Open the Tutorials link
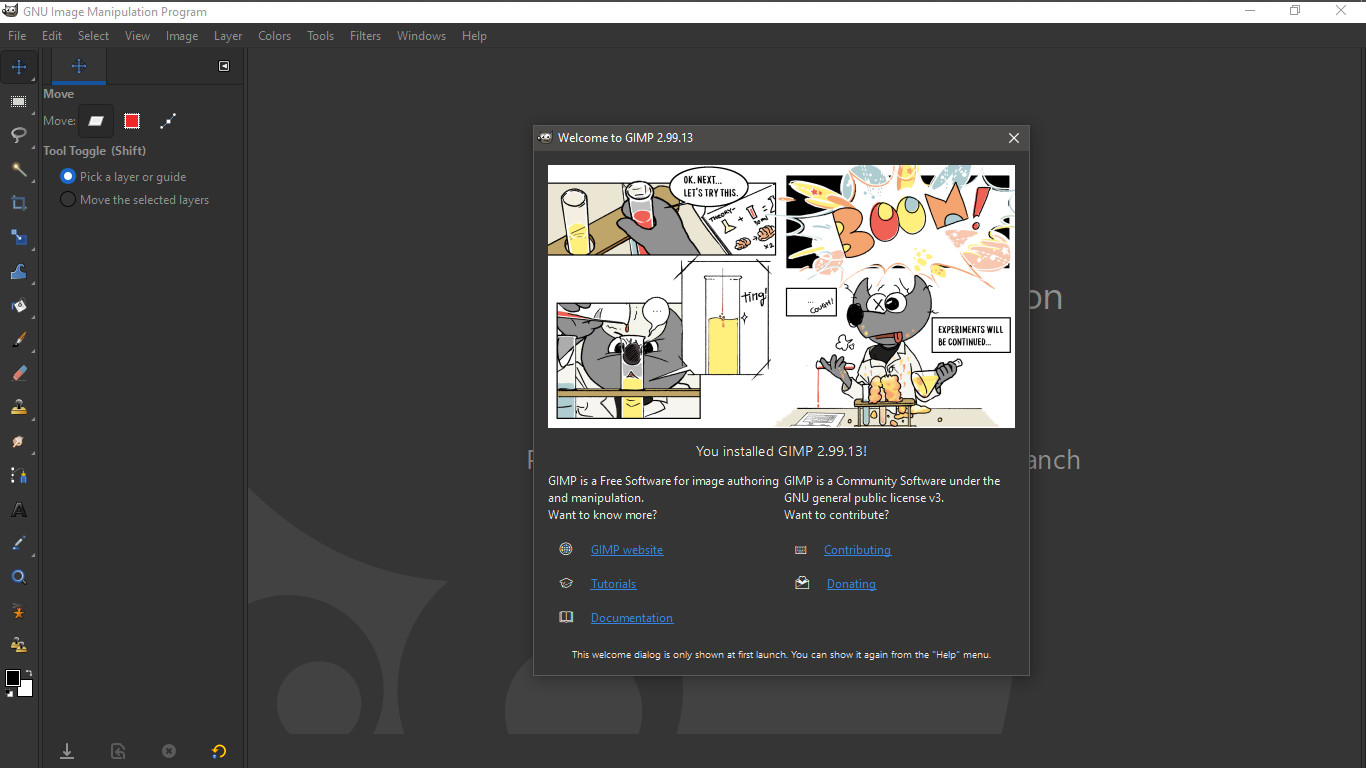This screenshot has height=768, width=1366. click(613, 584)
